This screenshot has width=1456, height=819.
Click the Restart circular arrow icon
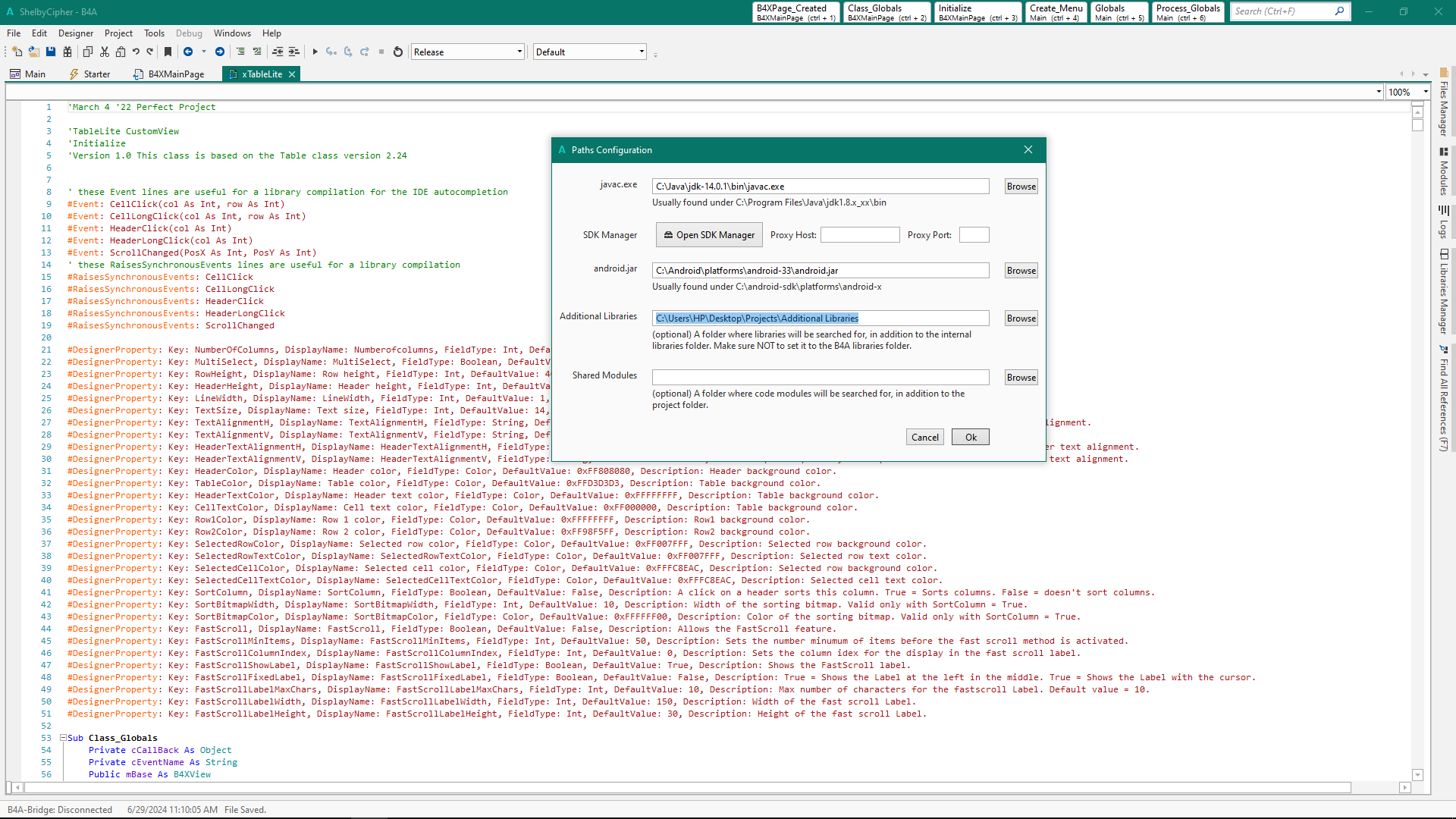(398, 52)
